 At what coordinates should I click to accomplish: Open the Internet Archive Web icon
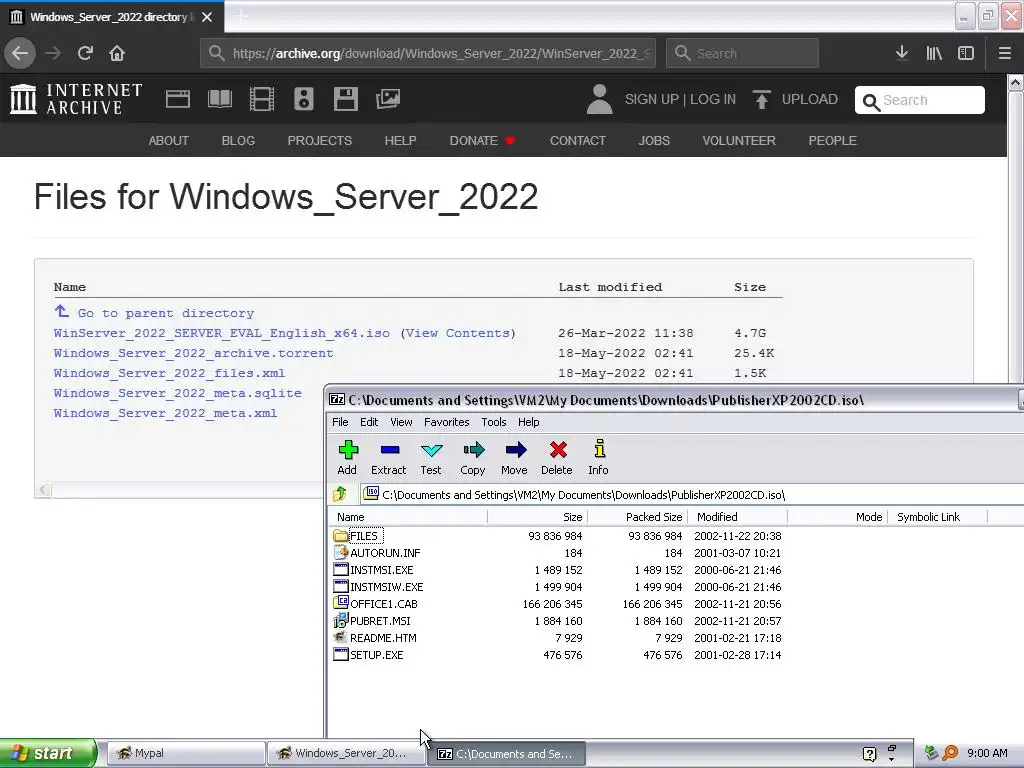click(178, 99)
